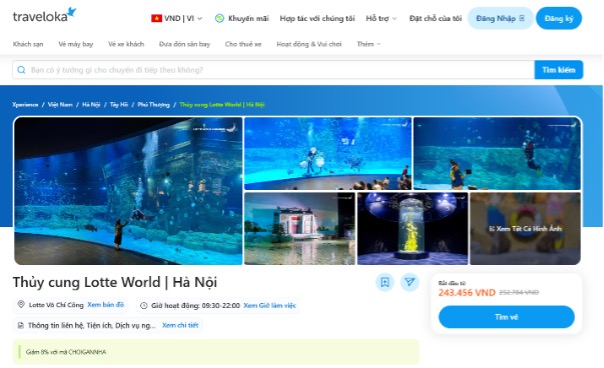This screenshot has height=368, width=604.
Task: Click Lotte Võ Chí Công address text
Action: pos(56,305)
